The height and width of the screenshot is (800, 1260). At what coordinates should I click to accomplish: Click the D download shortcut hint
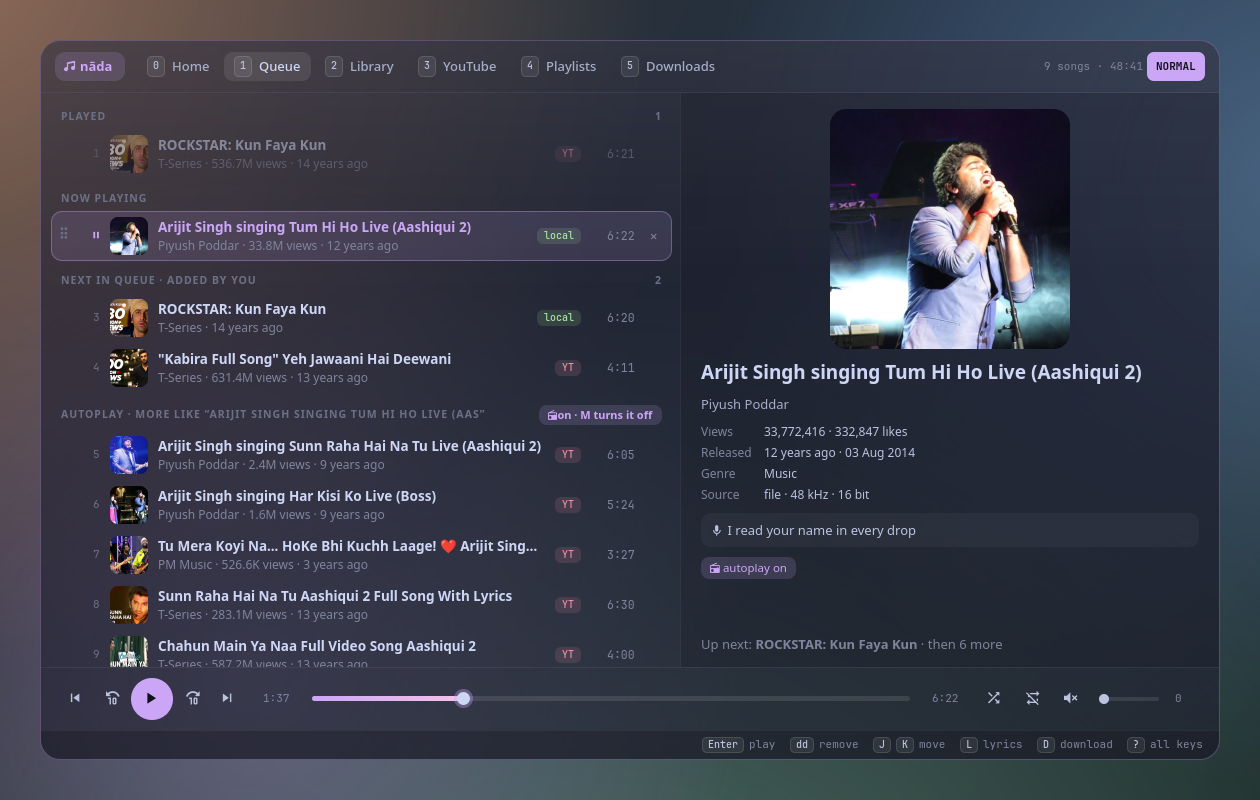coord(1075,744)
